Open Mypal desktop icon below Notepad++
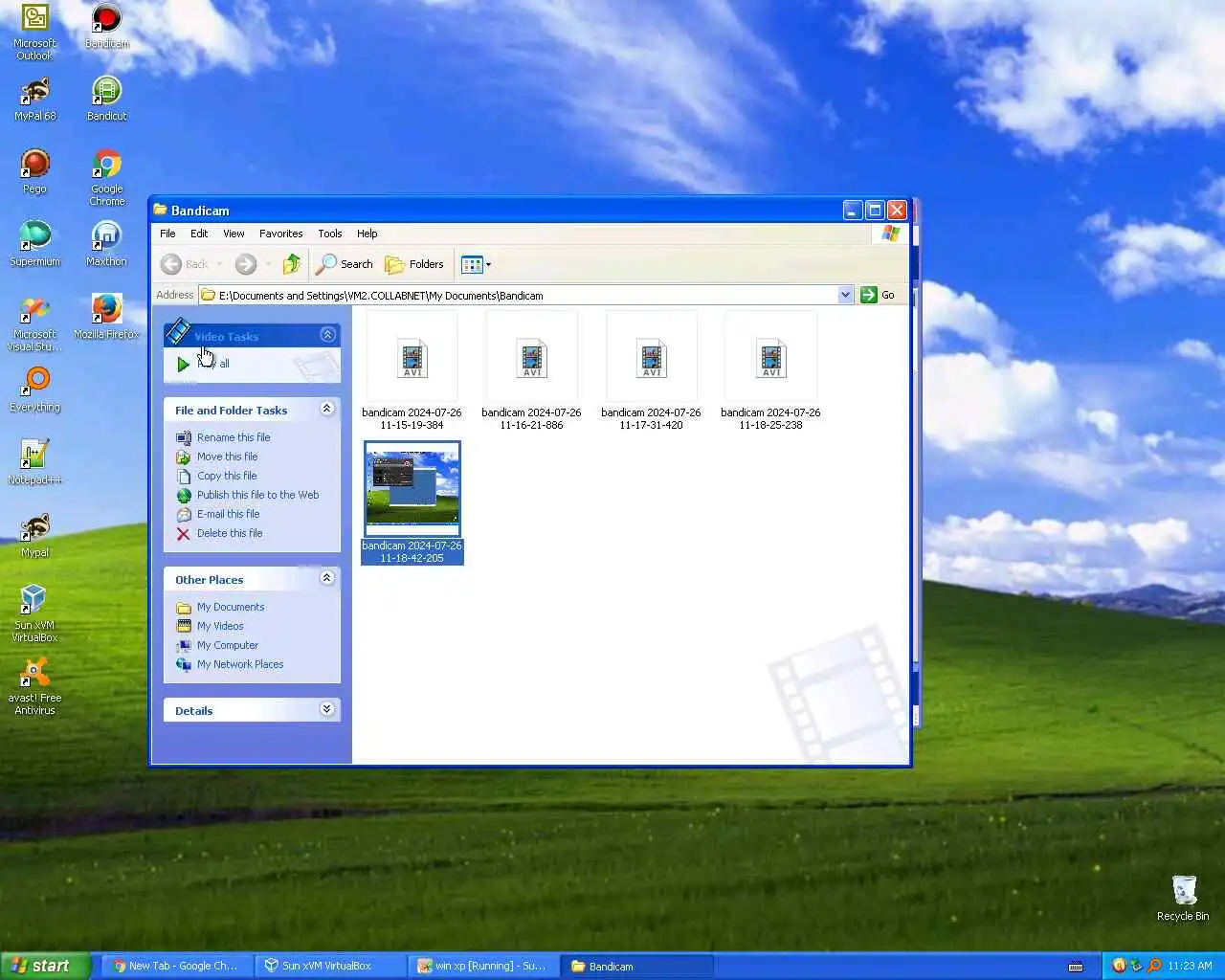The height and width of the screenshot is (980, 1225). (34, 536)
